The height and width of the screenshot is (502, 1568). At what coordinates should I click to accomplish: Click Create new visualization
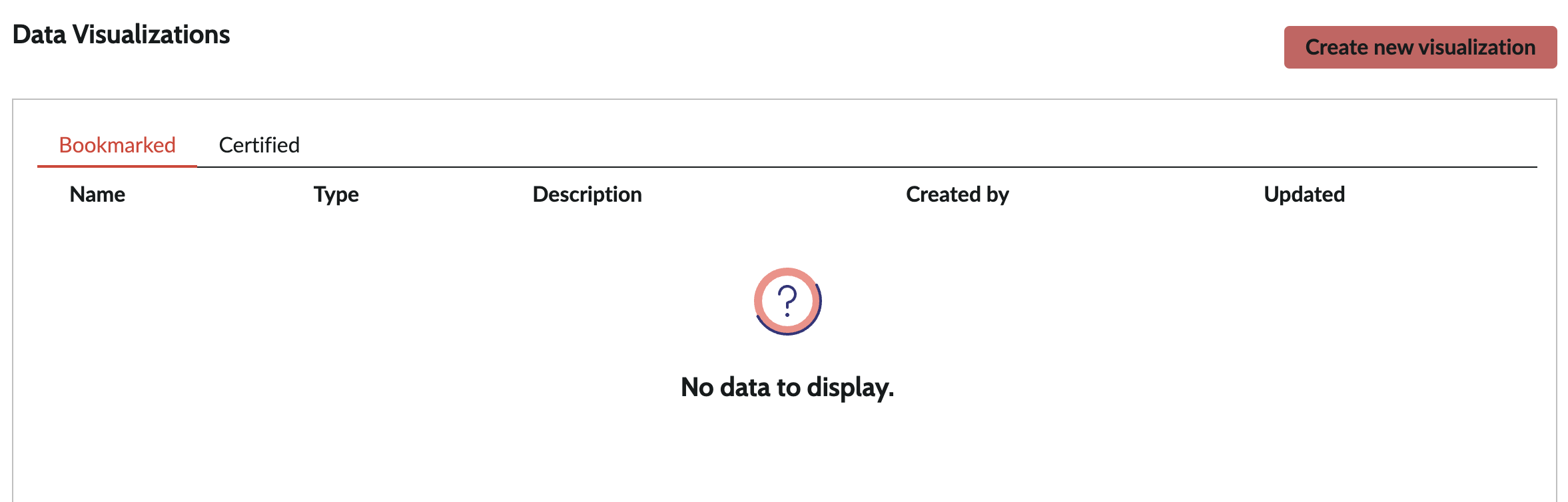[x=1419, y=47]
